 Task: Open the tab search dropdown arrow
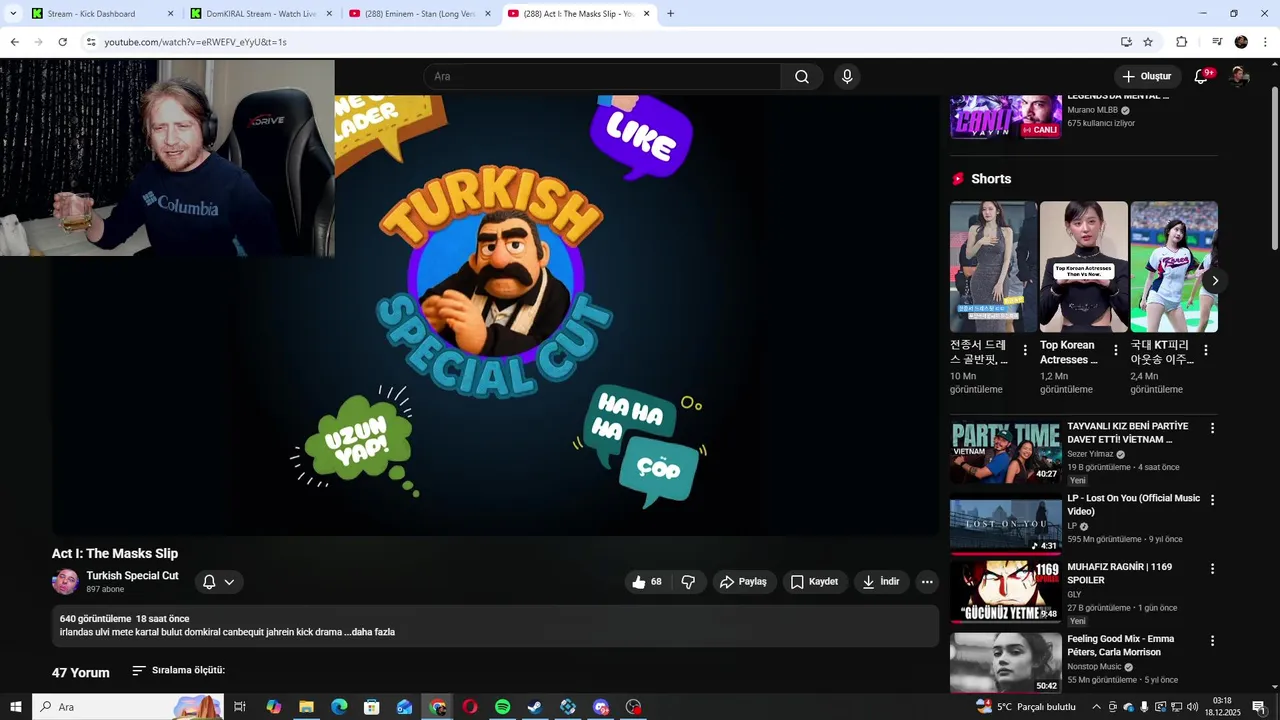tap(13, 14)
